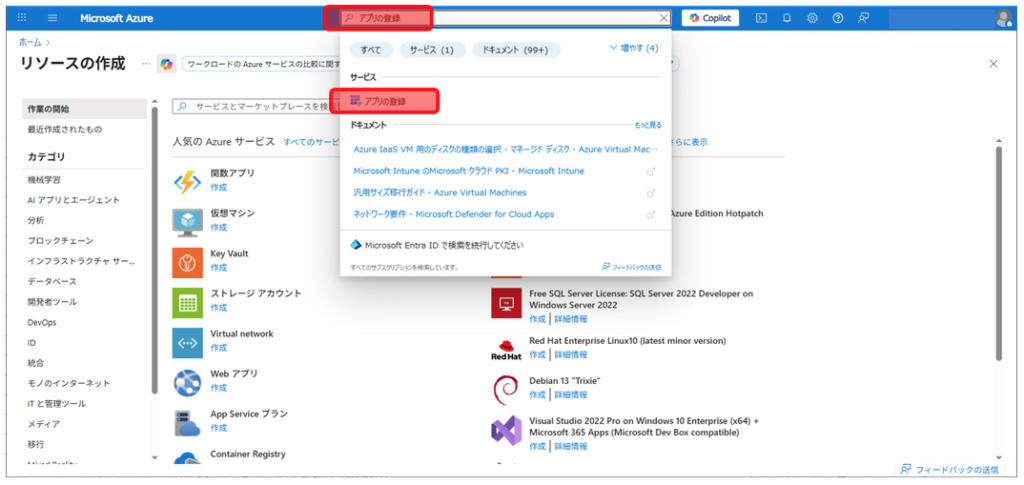Image resolution: width=1024 pixels, height=485 pixels.
Task: Select アプリの登録 from search results
Action: (x=385, y=101)
